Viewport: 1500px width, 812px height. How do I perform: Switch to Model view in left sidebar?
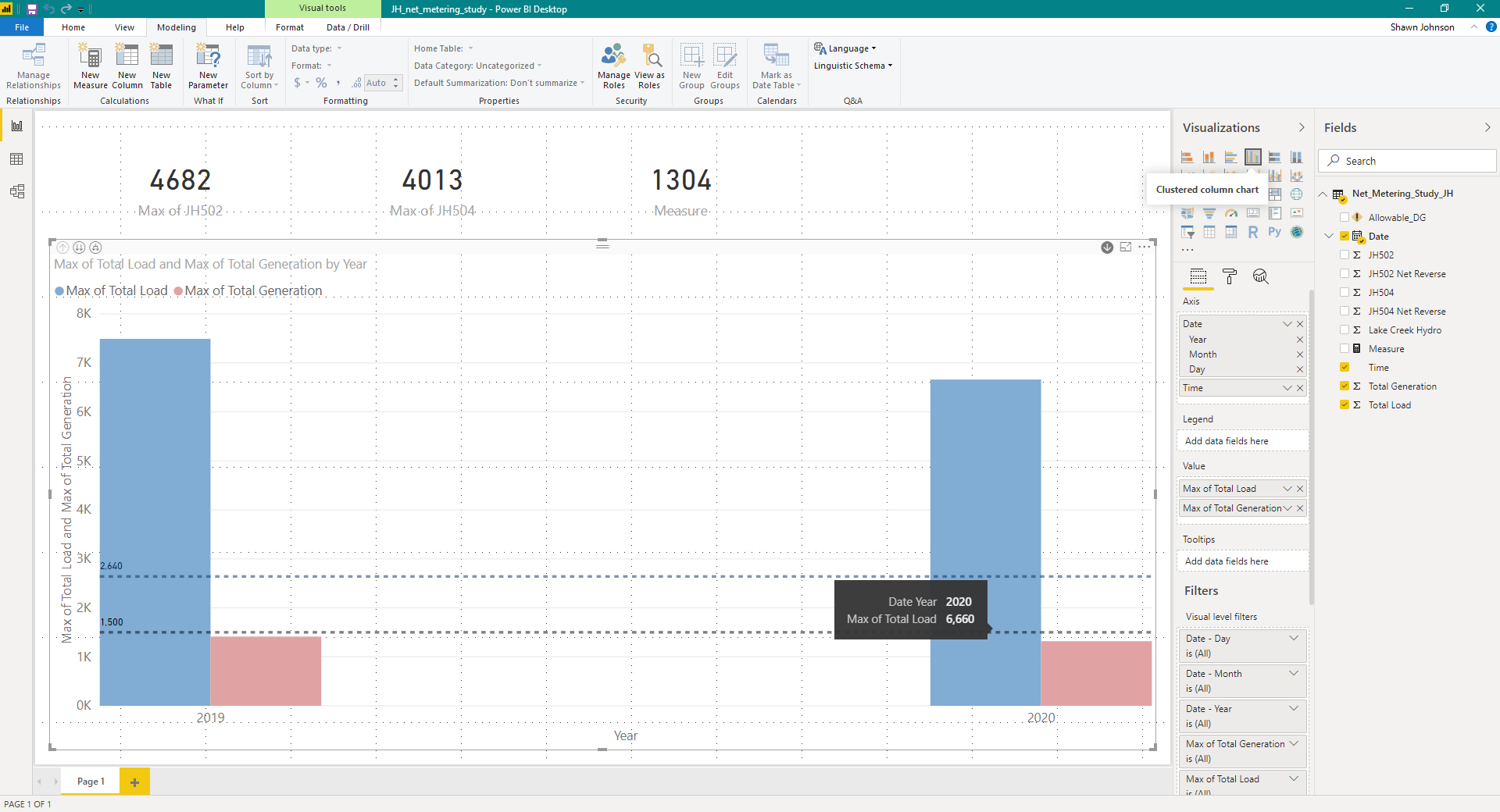pos(16,191)
